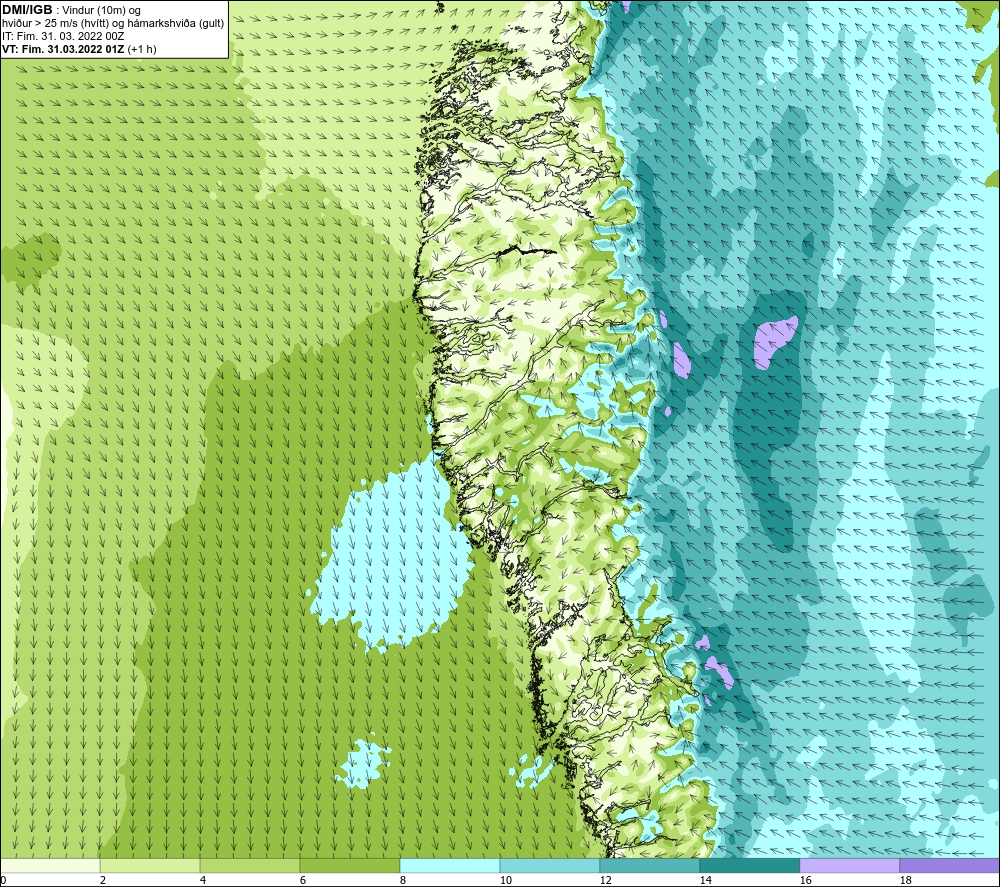Click the "4" scale label

203,880
